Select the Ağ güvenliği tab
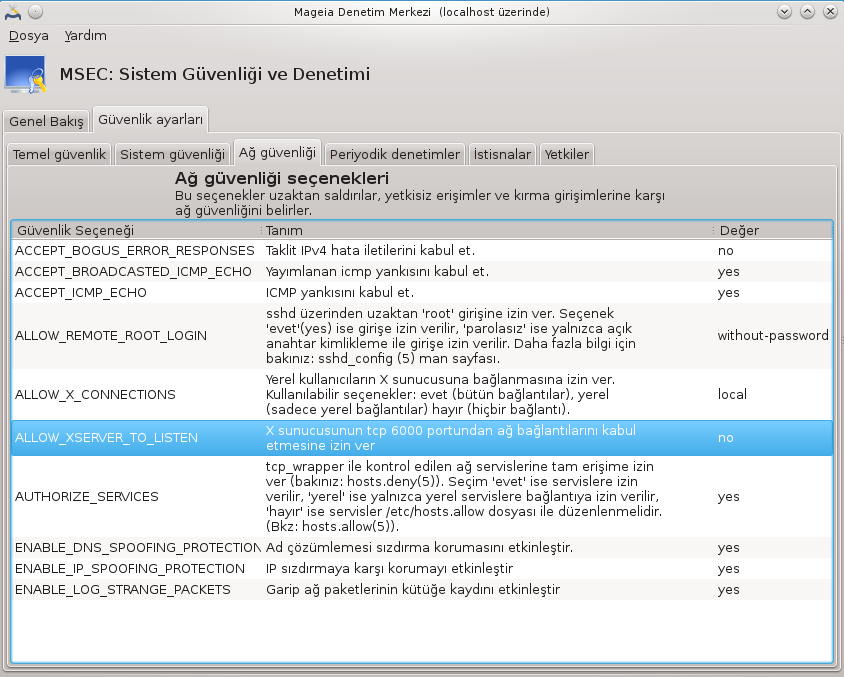844x677 pixels. (x=277, y=153)
